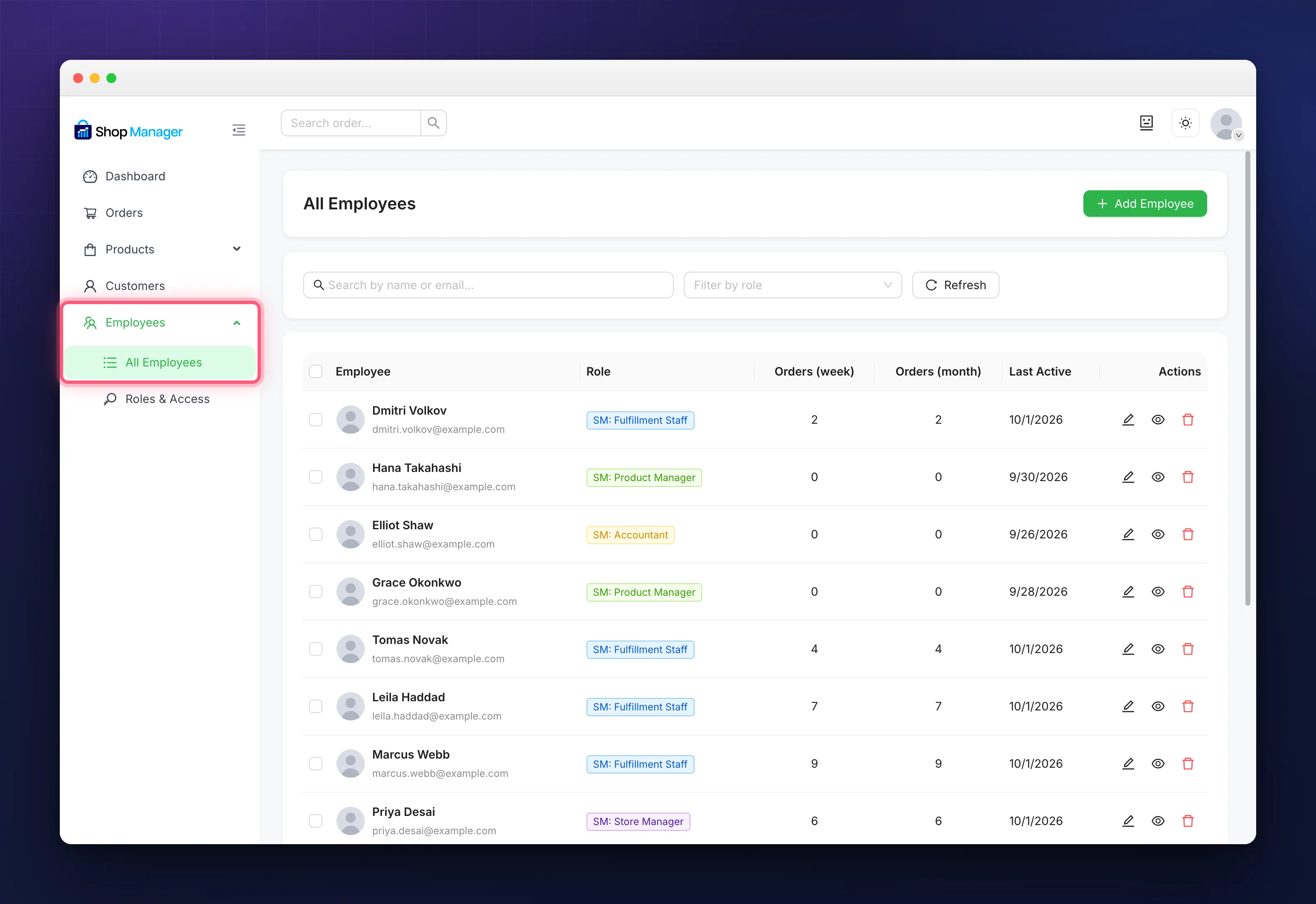Select Dmitri Volkov's row checkbox
The image size is (1316, 904).
(316, 420)
